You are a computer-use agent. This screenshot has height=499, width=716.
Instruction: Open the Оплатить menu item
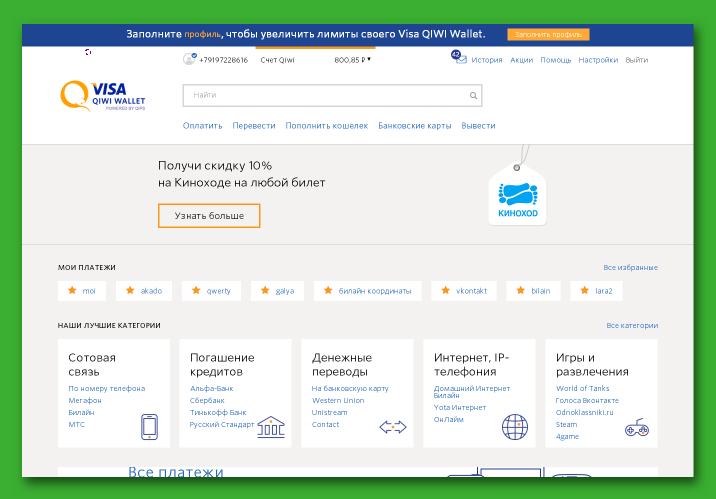[x=202, y=126]
